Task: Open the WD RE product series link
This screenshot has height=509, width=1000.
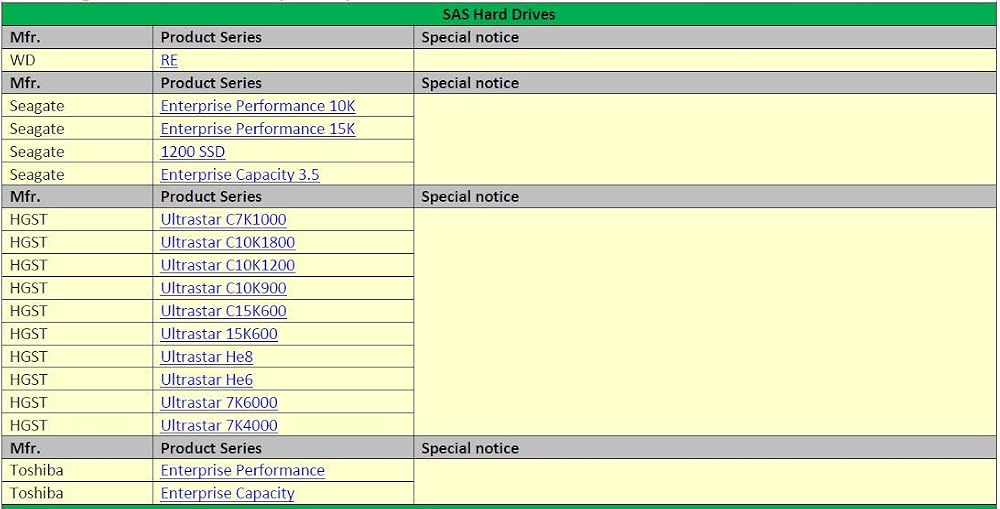Action: pyautogui.click(x=169, y=61)
